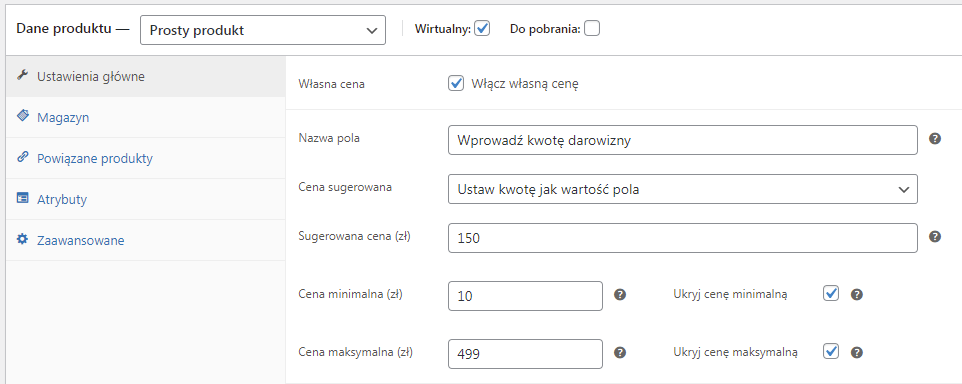Click the wrench icon for Ustawienia główne

point(22,75)
